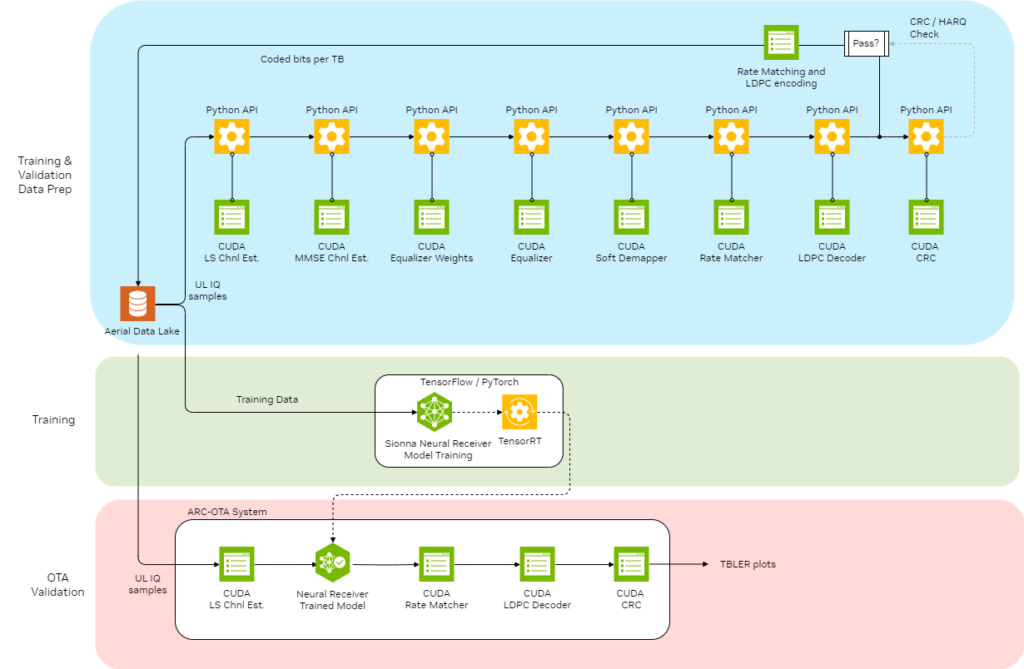Viewport: 1024px width, 669px height.
Task: Click the CUDA MMSE Chnl Est. icon
Action: [331, 217]
